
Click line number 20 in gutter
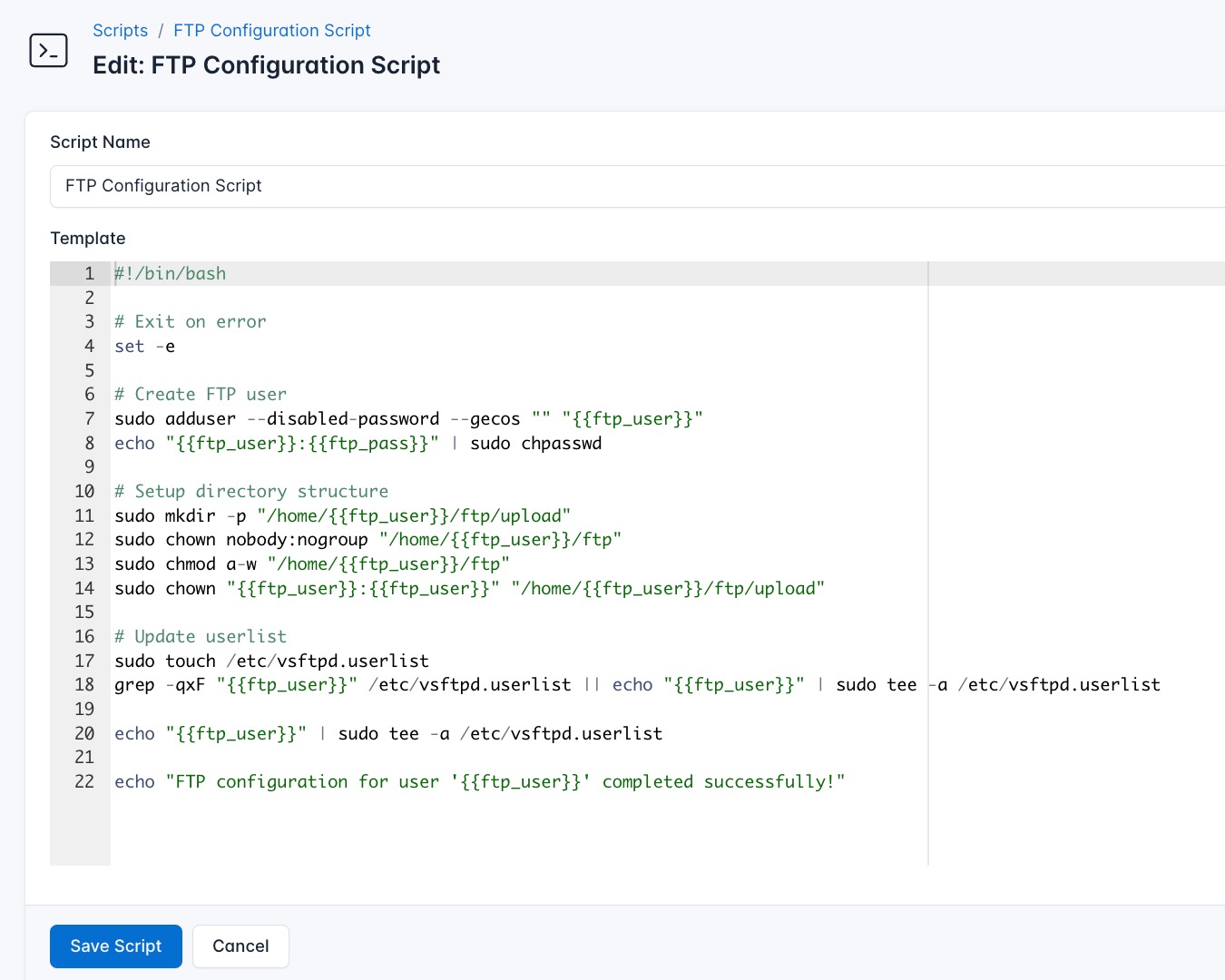84,734
